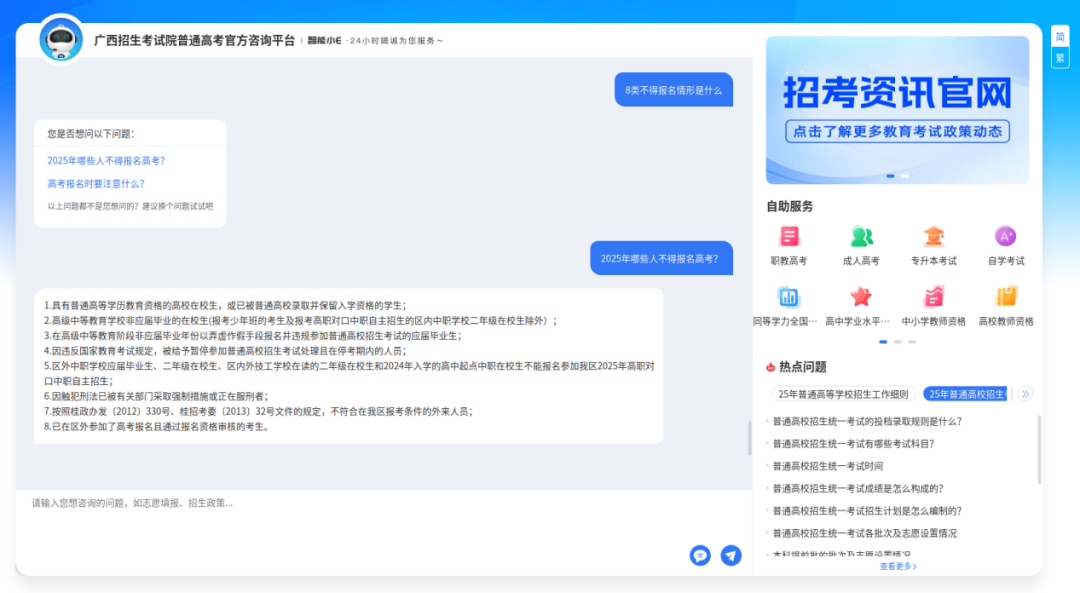Viewport: 1080px width, 593px height.
Task: Select the 专升本考试 graduation cap icon
Action: (933, 237)
